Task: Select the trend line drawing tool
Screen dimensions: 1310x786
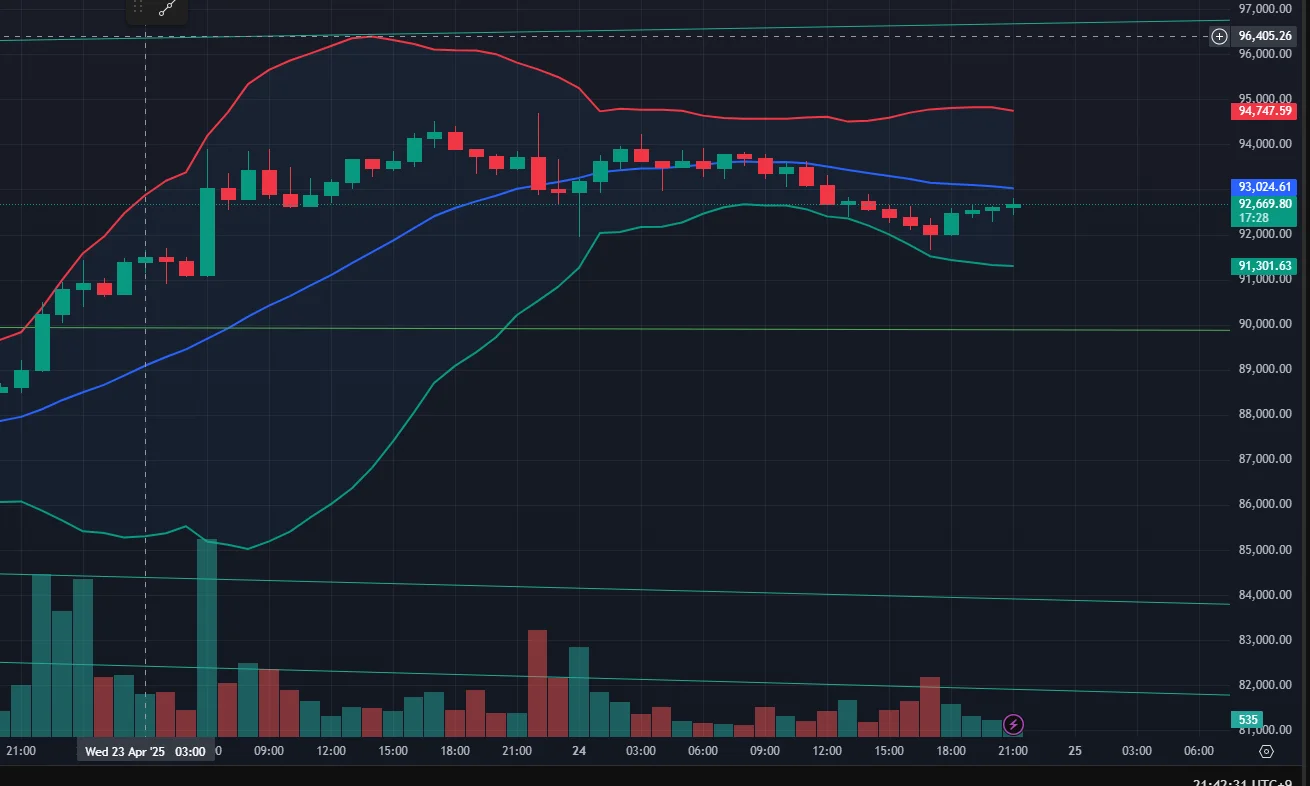Action: click(x=167, y=7)
